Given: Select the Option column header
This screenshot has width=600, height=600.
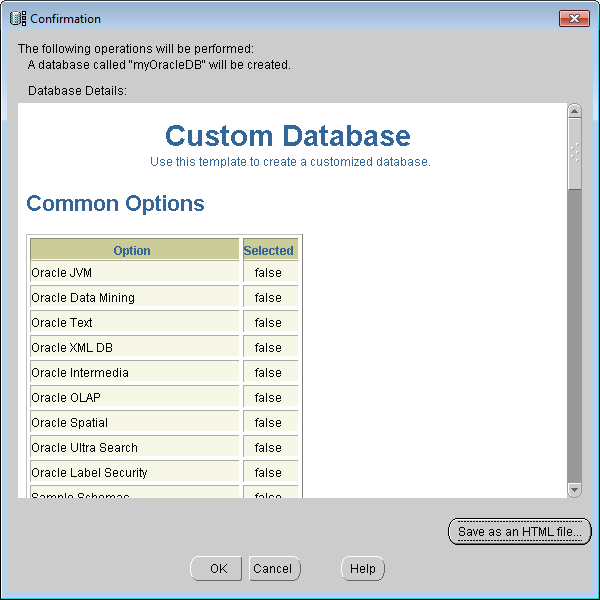Looking at the screenshot, I should pyautogui.click(x=134, y=250).
